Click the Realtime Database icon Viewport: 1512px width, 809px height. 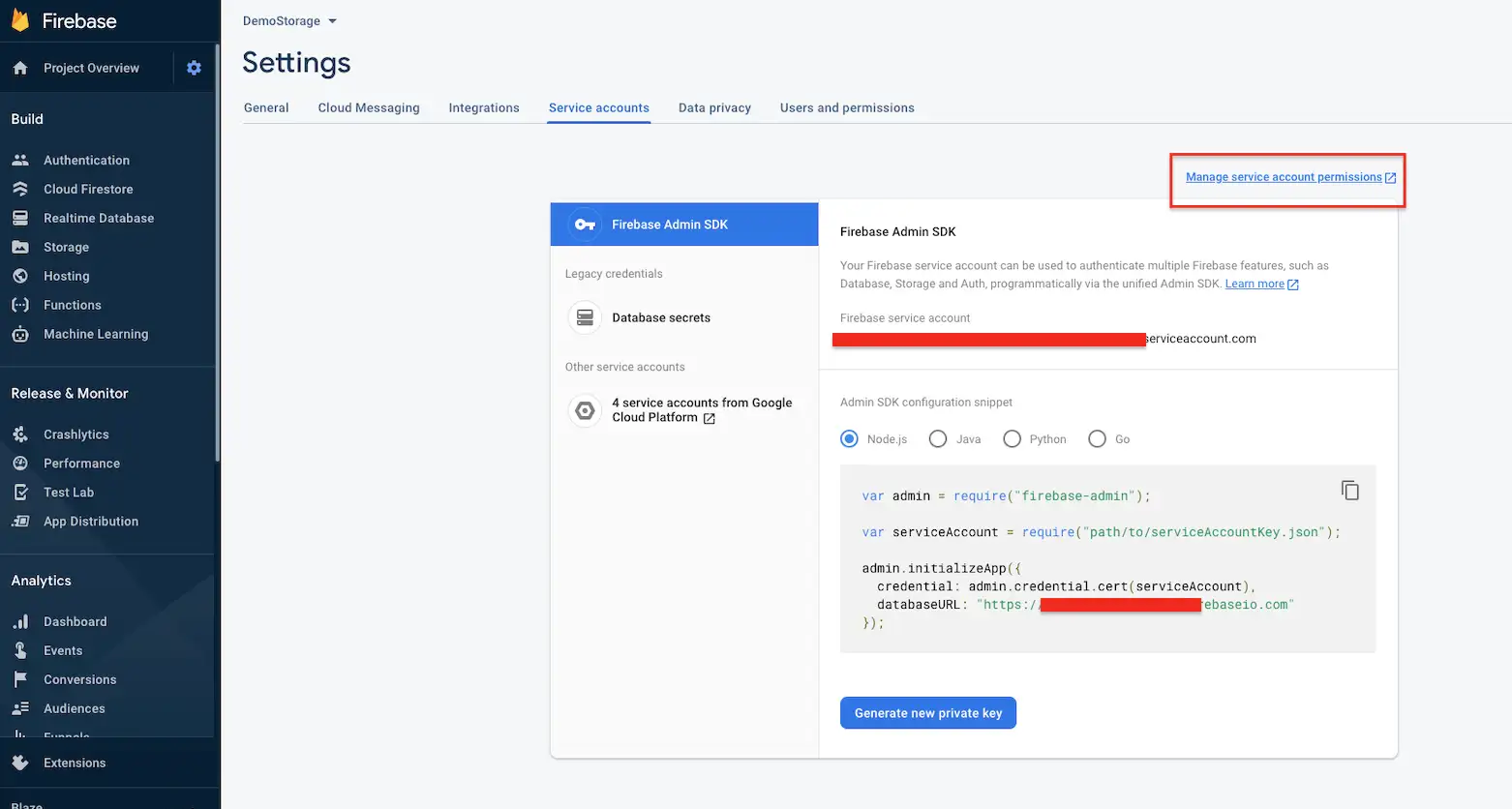20,219
